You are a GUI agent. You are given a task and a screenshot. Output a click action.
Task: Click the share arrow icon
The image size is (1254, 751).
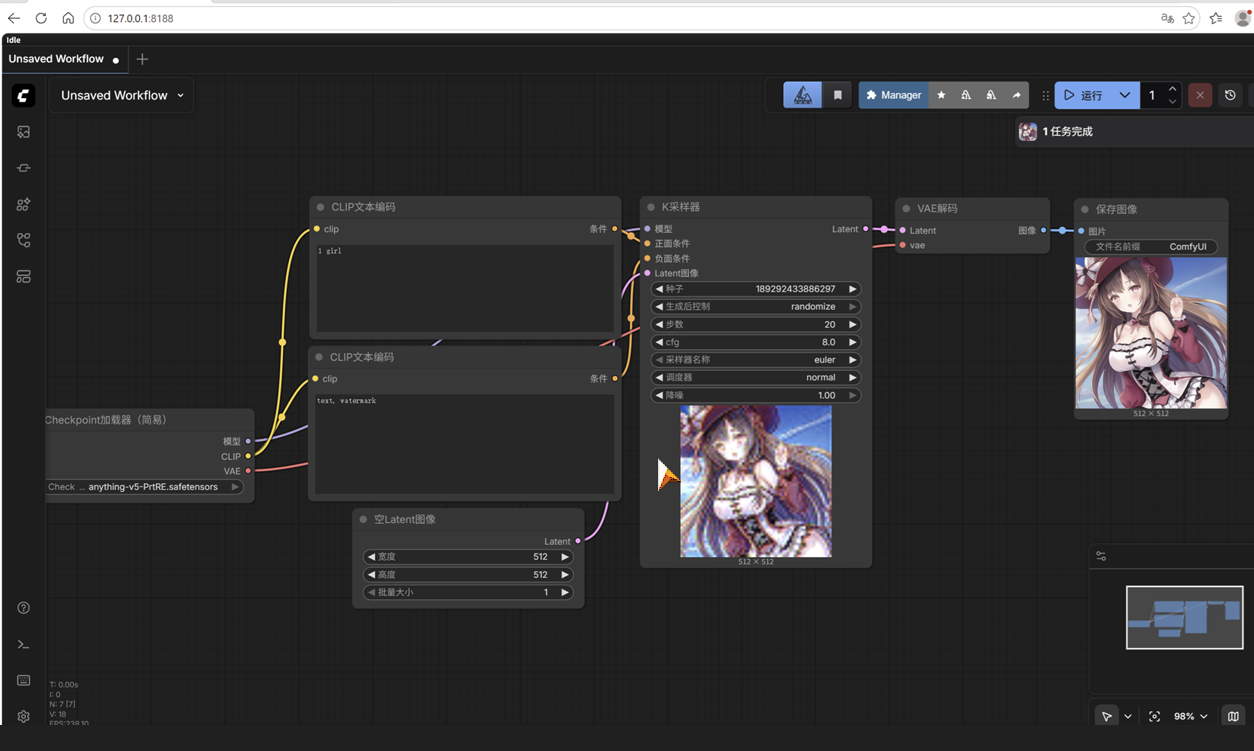pos(1016,95)
